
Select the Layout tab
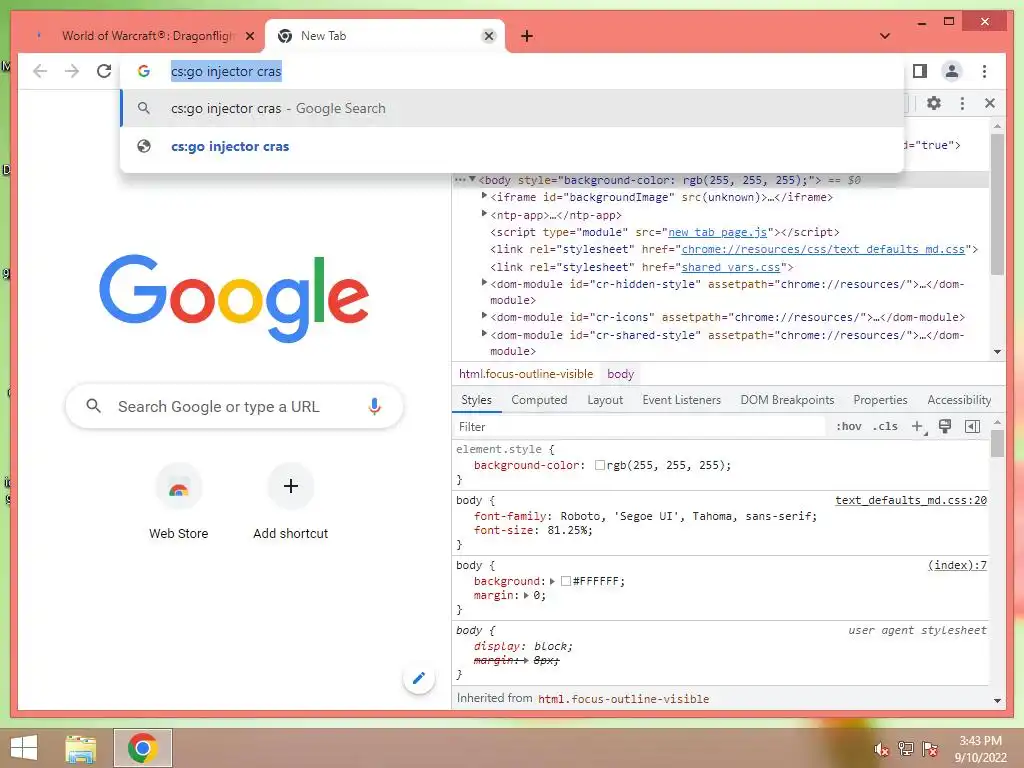click(x=605, y=400)
